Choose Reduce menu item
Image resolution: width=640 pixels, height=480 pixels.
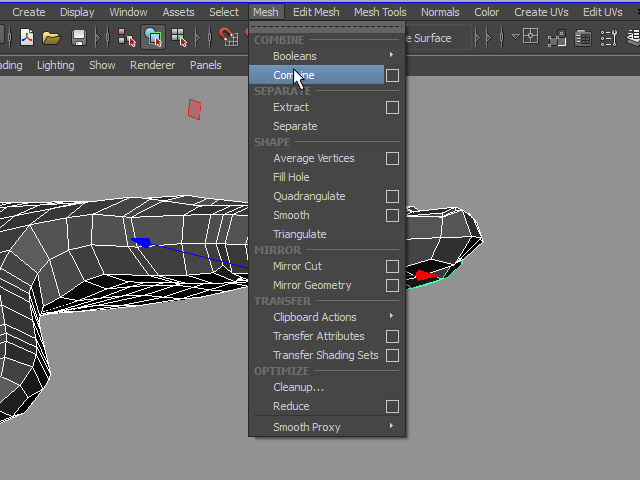[x=291, y=407]
